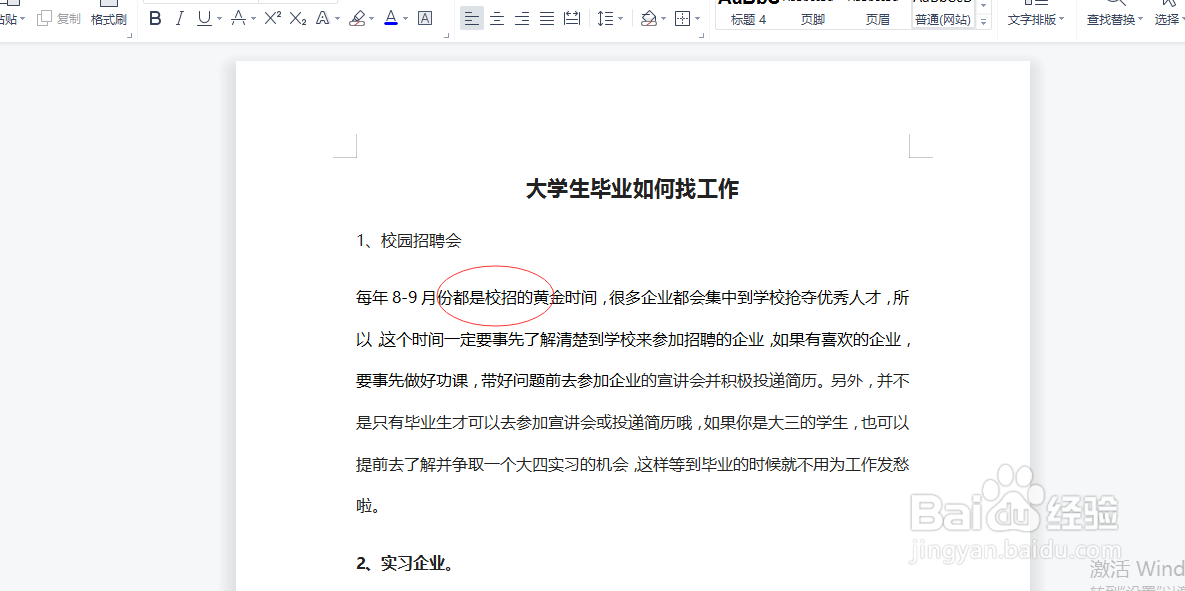Apply underline to text
The height and width of the screenshot is (591, 1185).
pos(204,18)
